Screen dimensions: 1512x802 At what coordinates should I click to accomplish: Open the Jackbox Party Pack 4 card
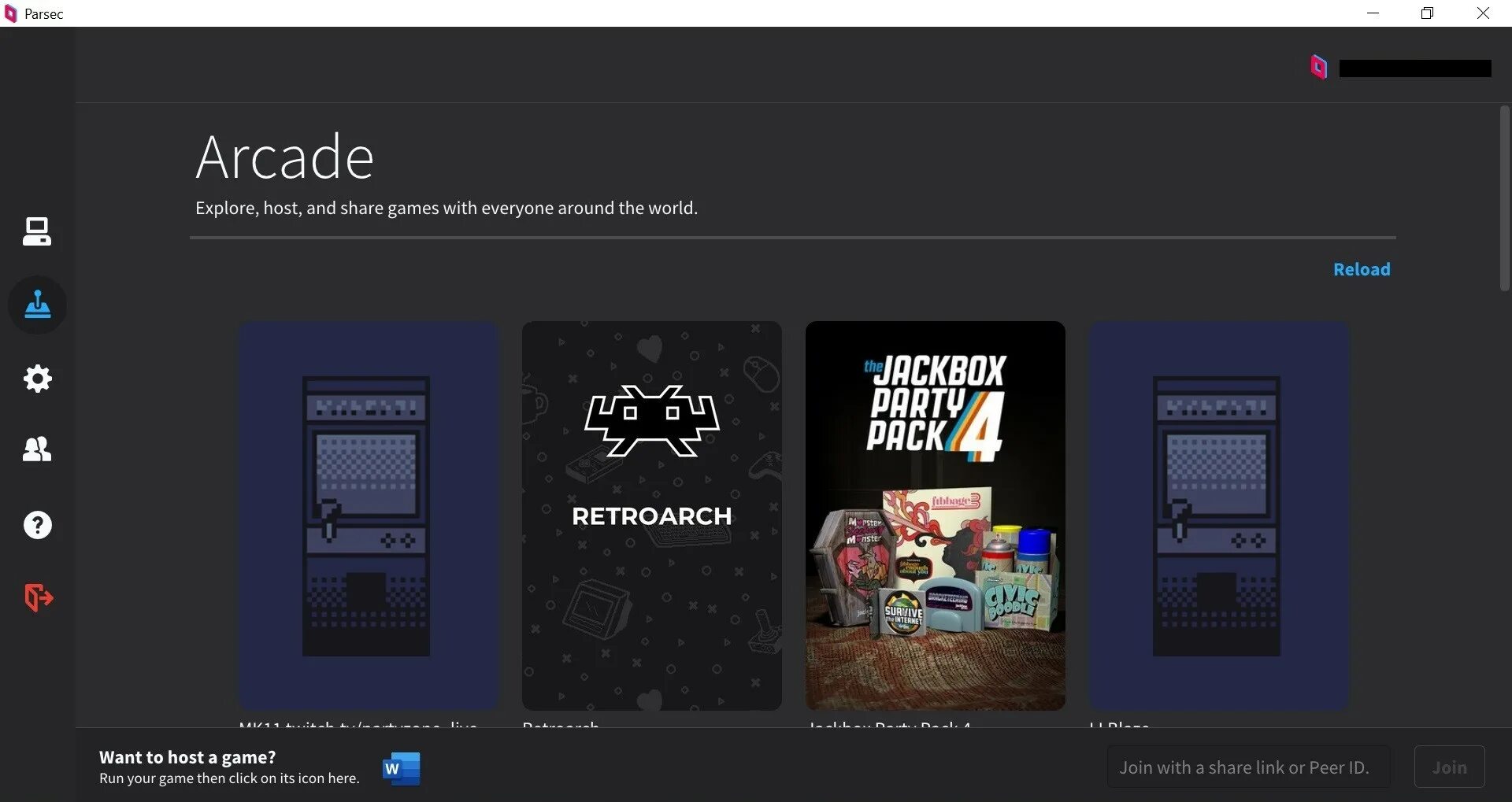[935, 516]
